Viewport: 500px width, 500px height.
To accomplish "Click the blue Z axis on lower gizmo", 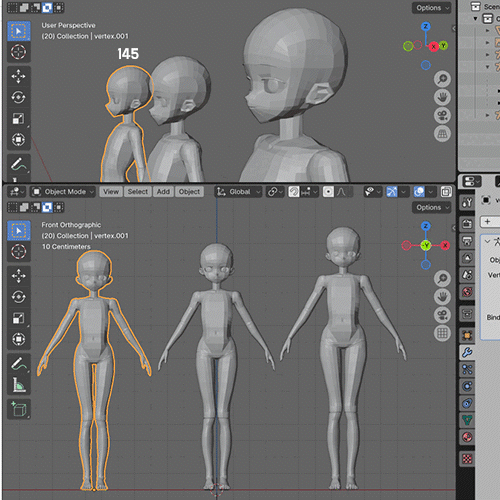I will point(426,226).
